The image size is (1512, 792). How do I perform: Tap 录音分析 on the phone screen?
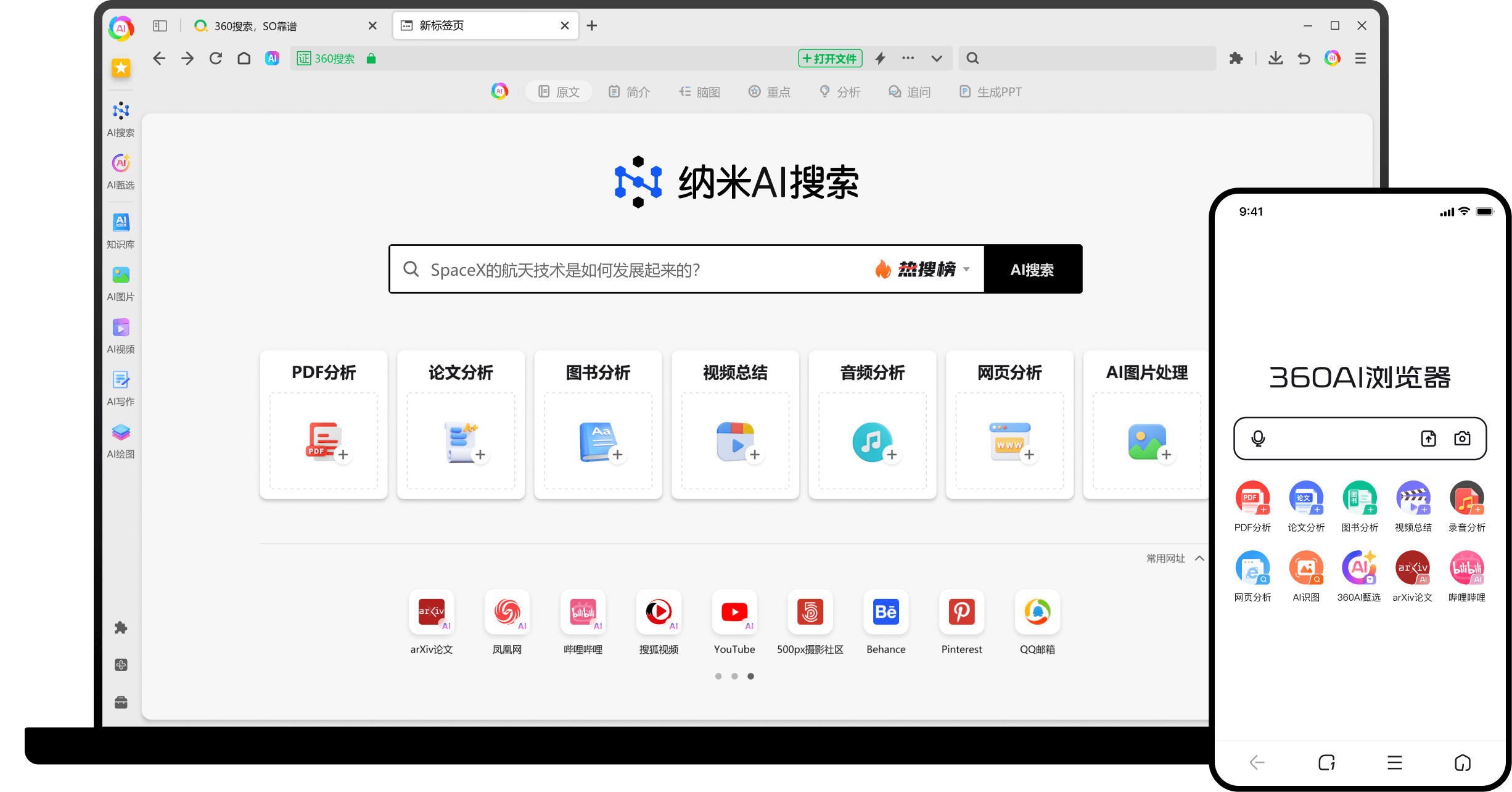[1467, 506]
